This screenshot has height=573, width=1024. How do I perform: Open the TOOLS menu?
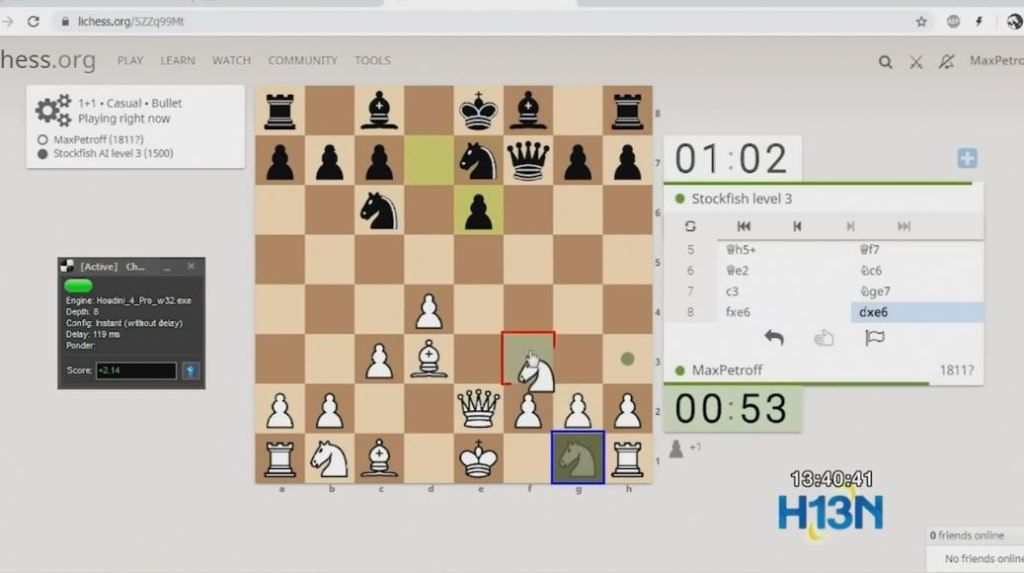tap(372, 61)
